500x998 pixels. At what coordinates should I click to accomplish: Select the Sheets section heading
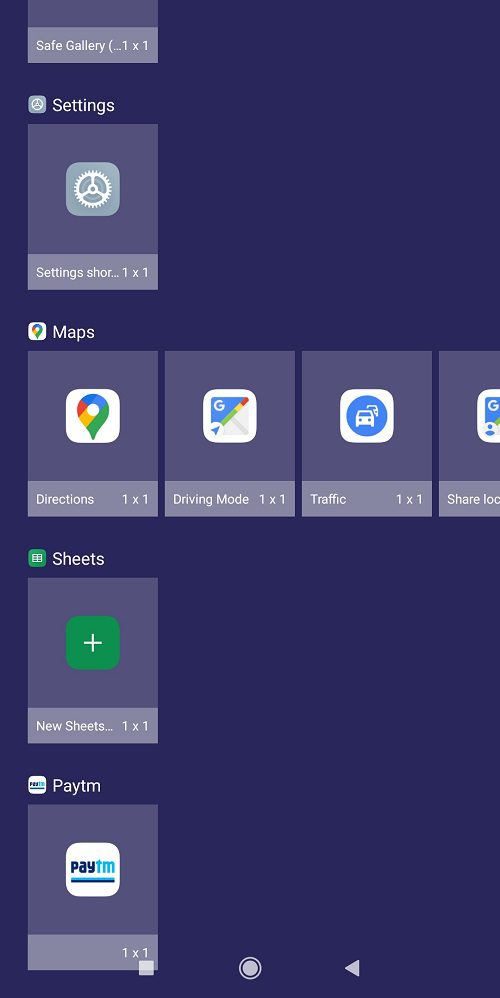click(78, 559)
